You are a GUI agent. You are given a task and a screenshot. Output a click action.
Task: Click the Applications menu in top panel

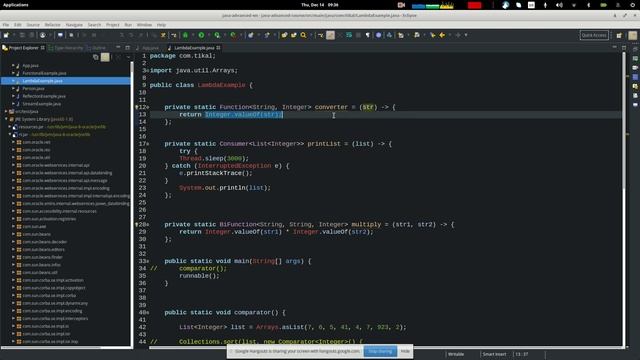click(x=16, y=5)
